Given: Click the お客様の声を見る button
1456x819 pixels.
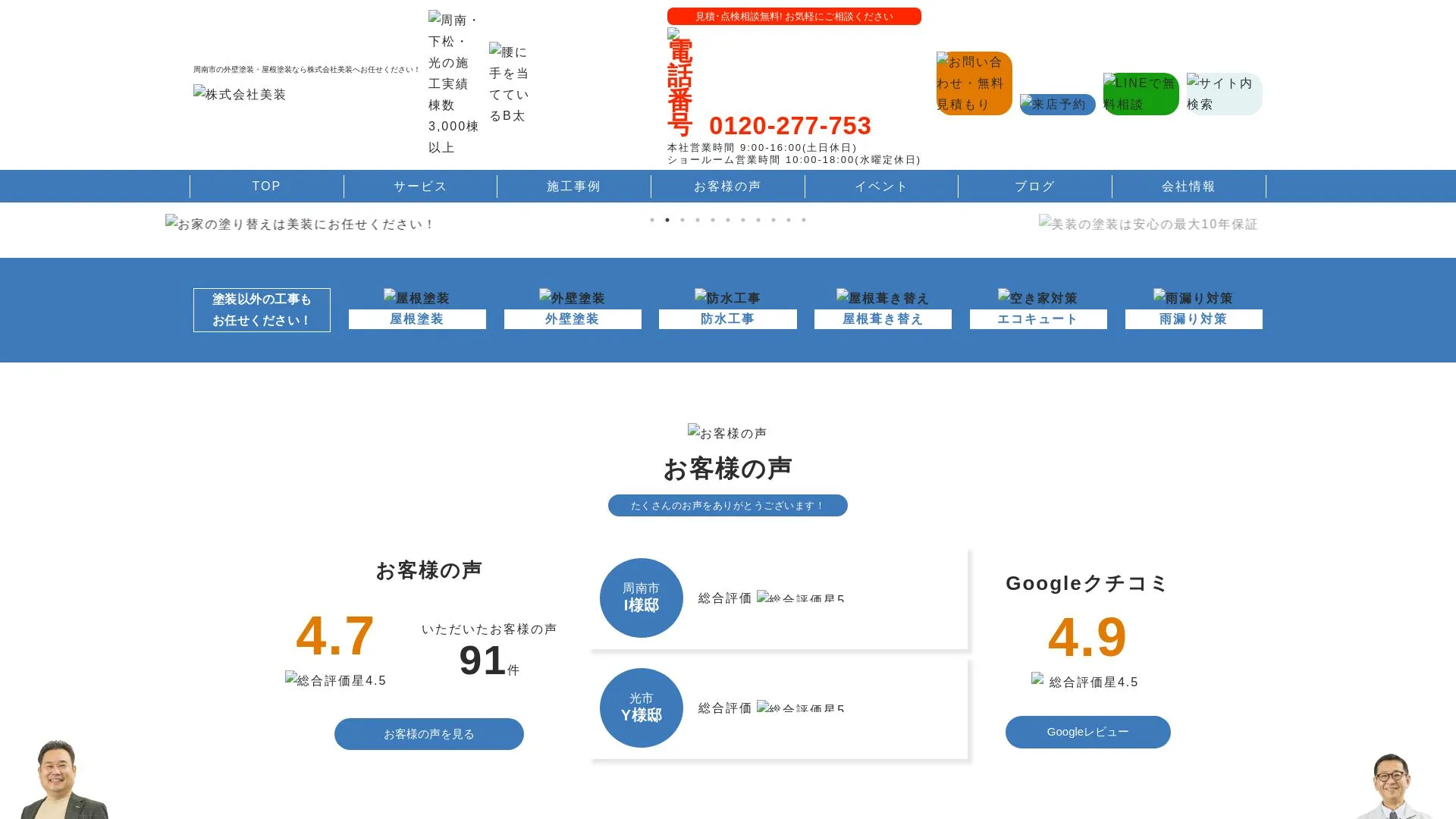Looking at the screenshot, I should click(x=429, y=734).
